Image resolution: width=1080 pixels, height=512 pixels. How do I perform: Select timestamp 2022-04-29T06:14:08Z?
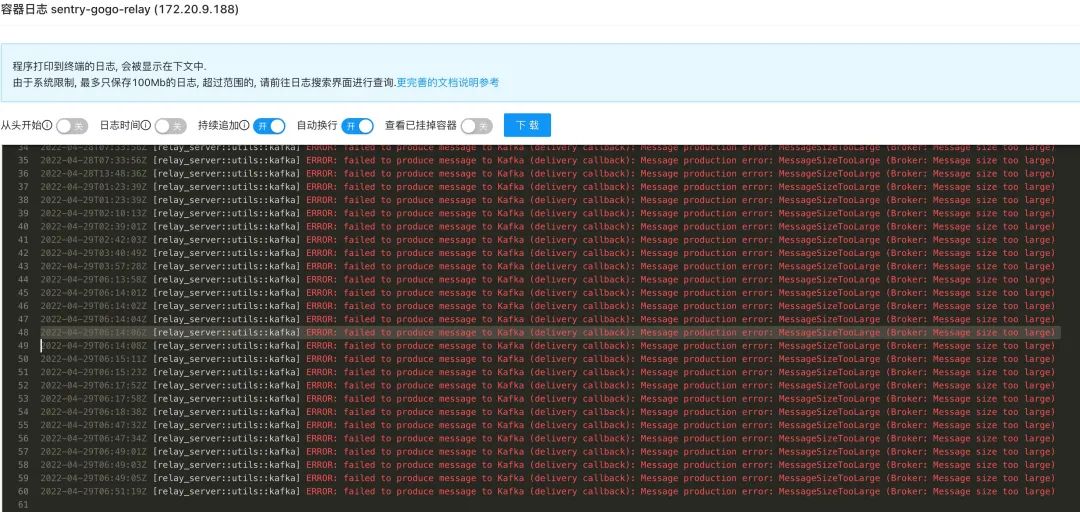pos(93,345)
